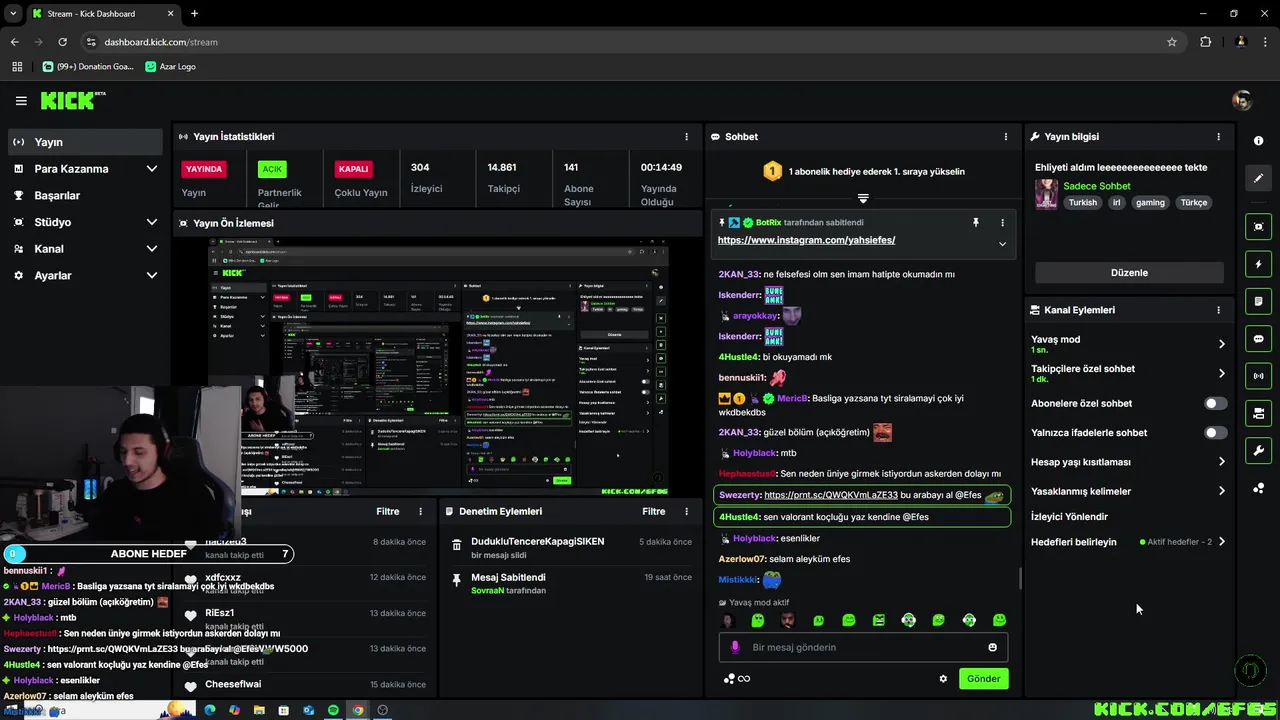Click the Turkish tag chip
Image resolution: width=1280 pixels, height=720 pixels.
click(1082, 202)
